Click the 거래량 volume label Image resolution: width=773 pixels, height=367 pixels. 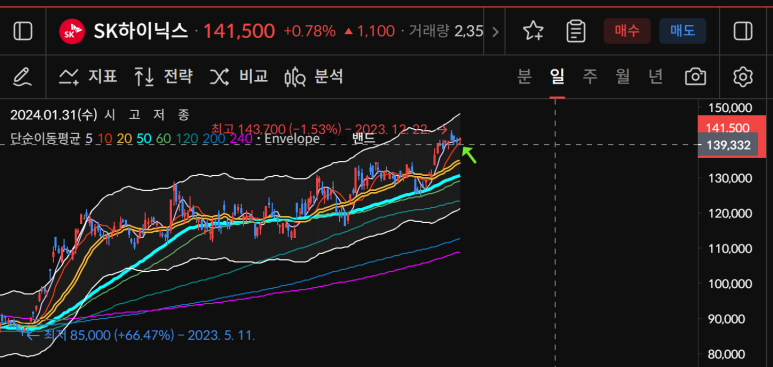coord(428,32)
